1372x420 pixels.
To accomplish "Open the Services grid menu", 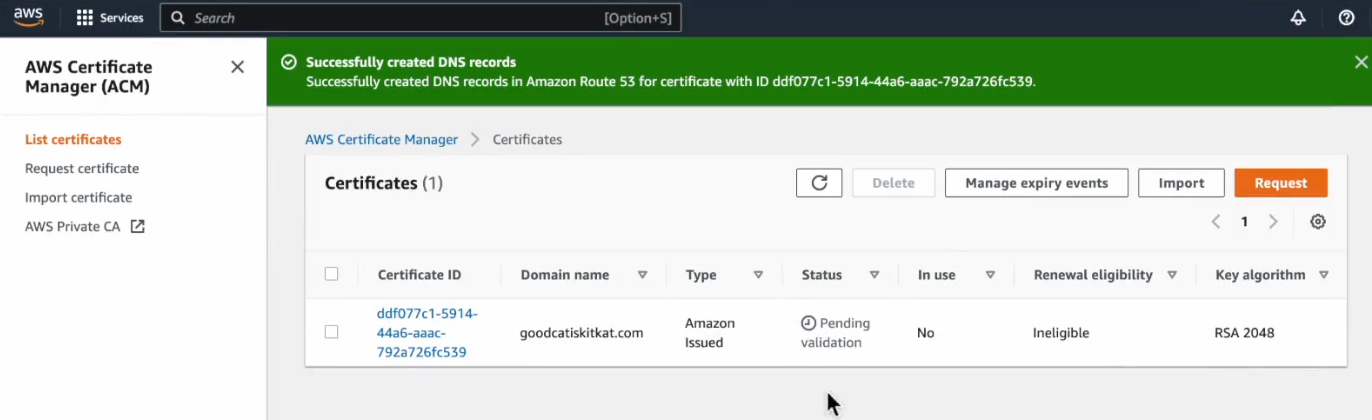I will tap(110, 18).
